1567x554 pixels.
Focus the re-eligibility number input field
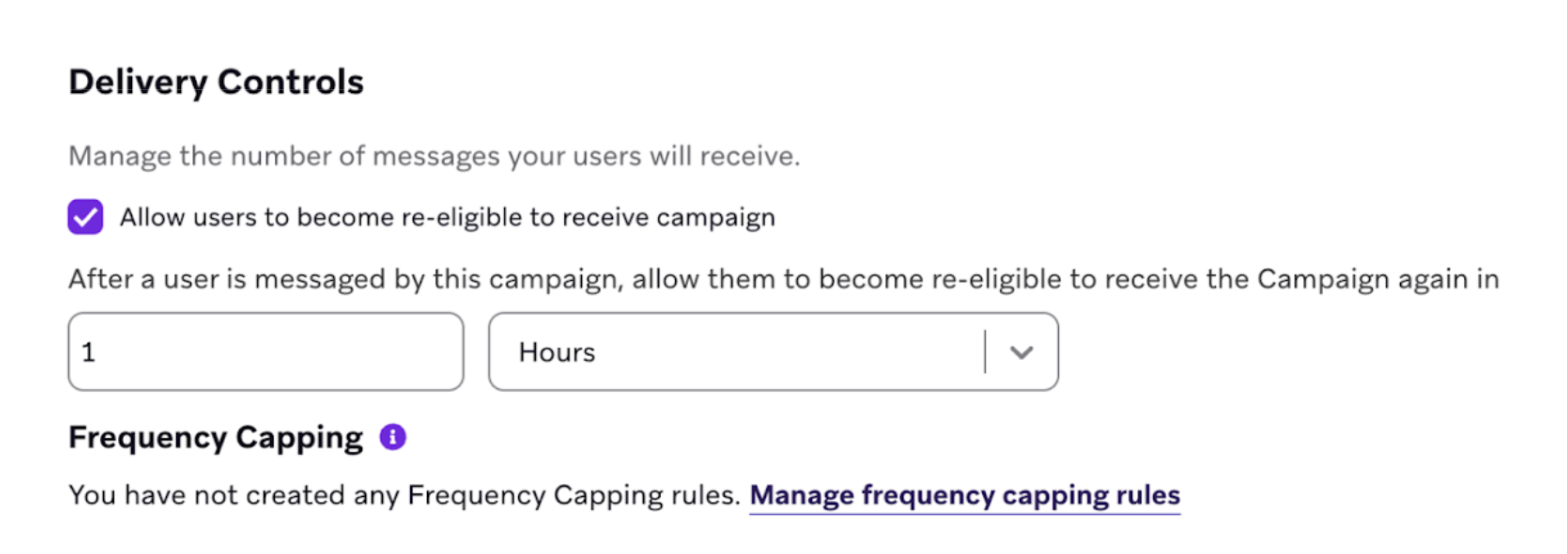coord(265,352)
